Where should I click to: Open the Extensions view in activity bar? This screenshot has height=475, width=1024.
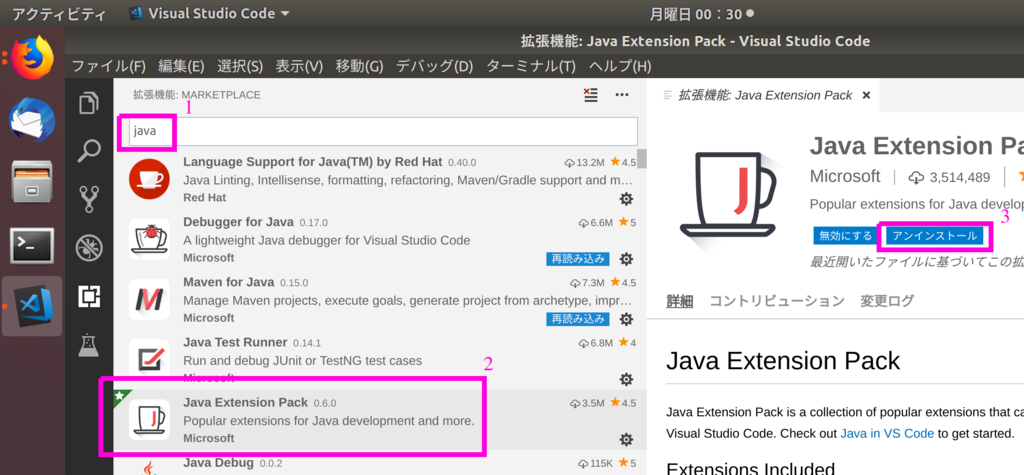pyautogui.click(x=89, y=296)
